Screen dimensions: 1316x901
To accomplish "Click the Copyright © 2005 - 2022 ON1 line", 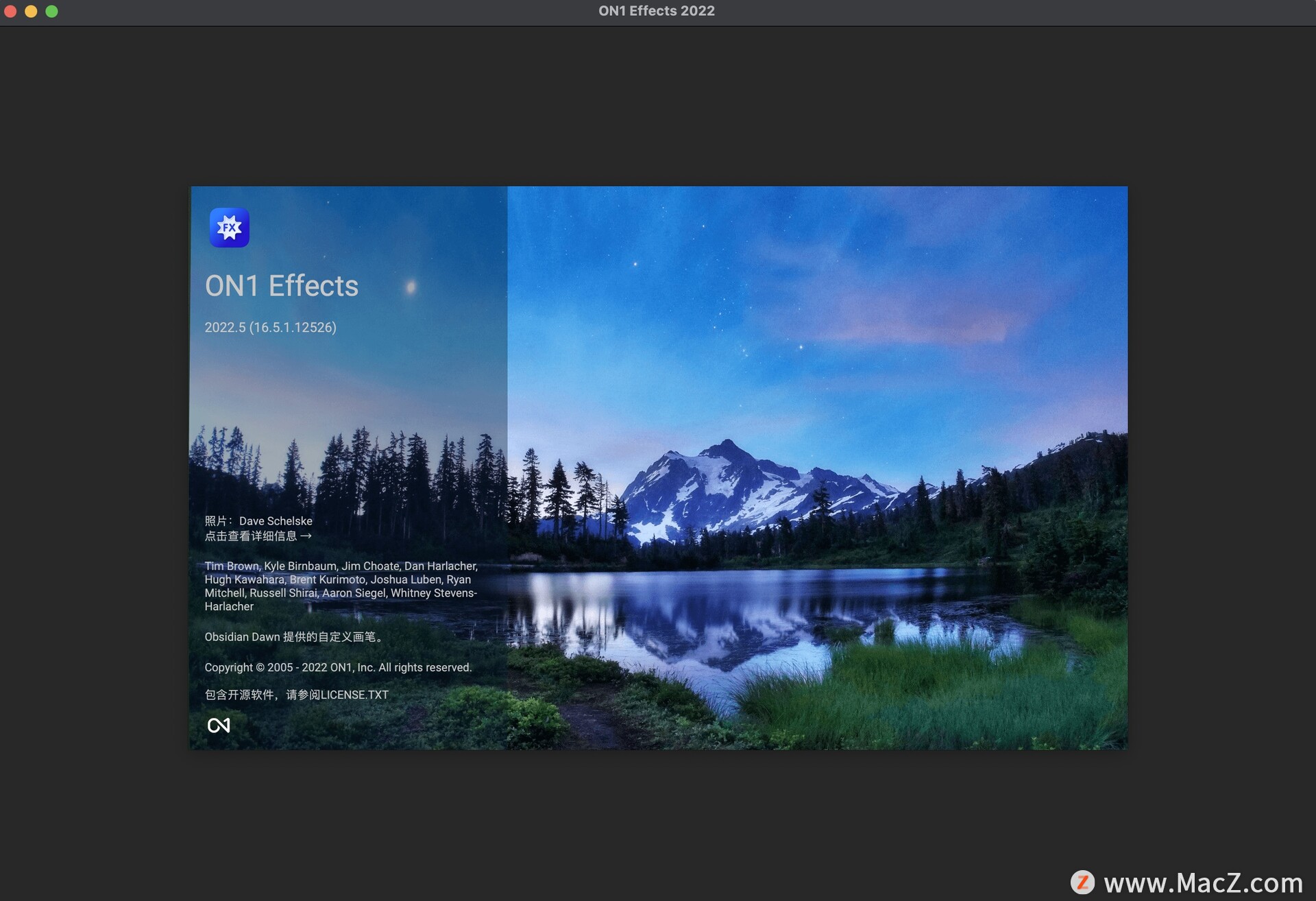I will (x=338, y=668).
